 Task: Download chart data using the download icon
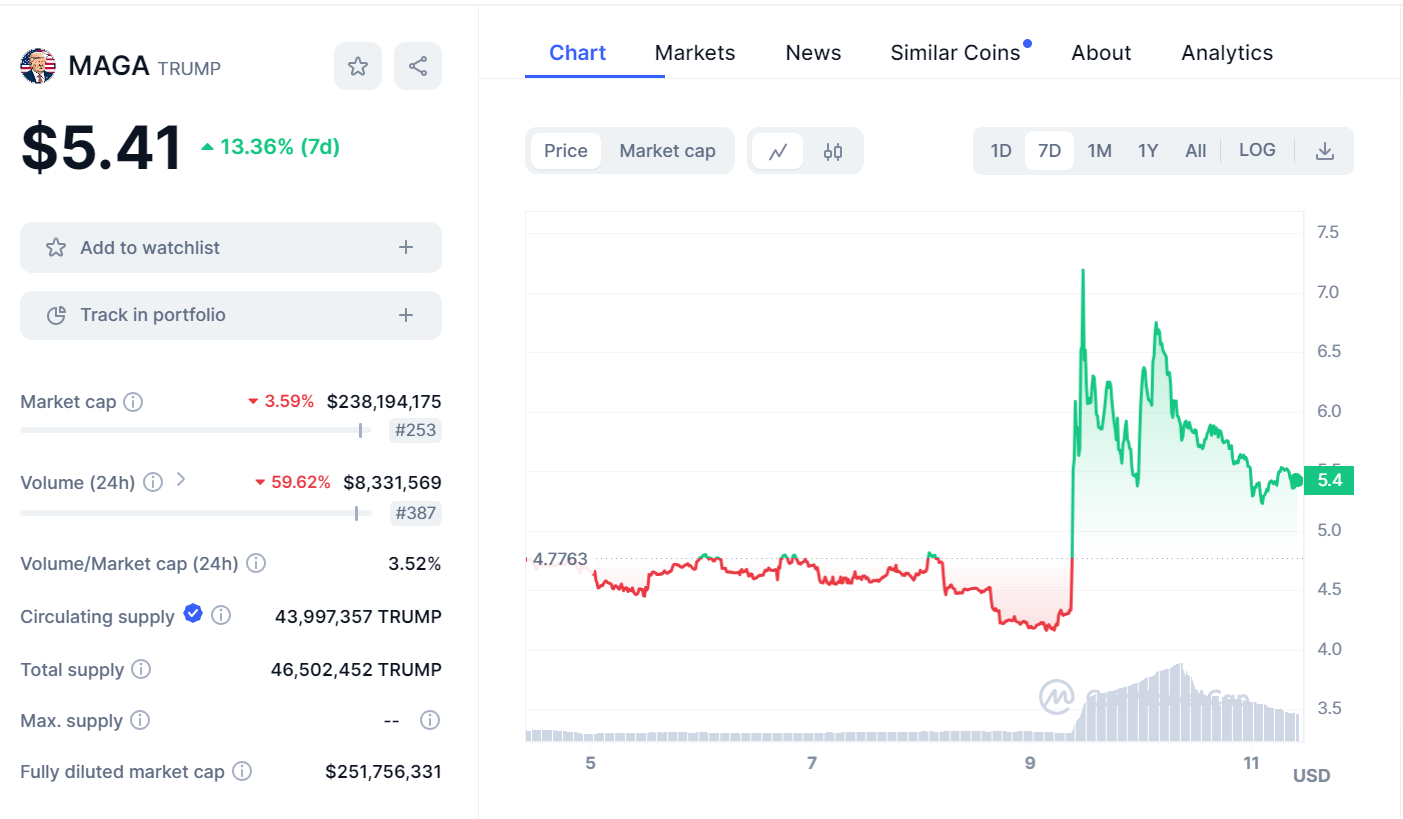1324,151
